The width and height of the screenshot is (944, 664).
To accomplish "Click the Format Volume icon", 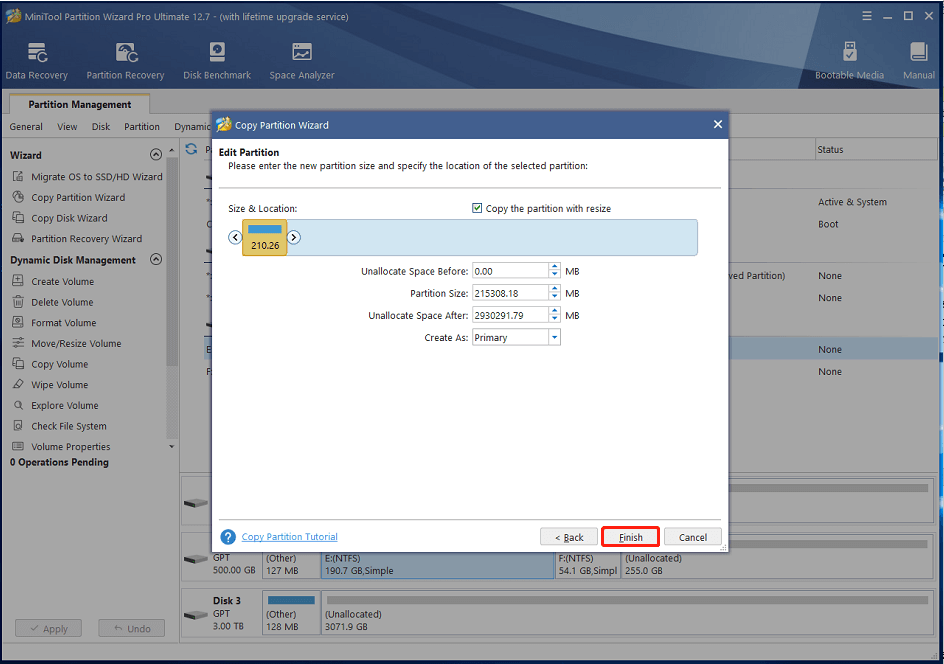I will [18, 322].
